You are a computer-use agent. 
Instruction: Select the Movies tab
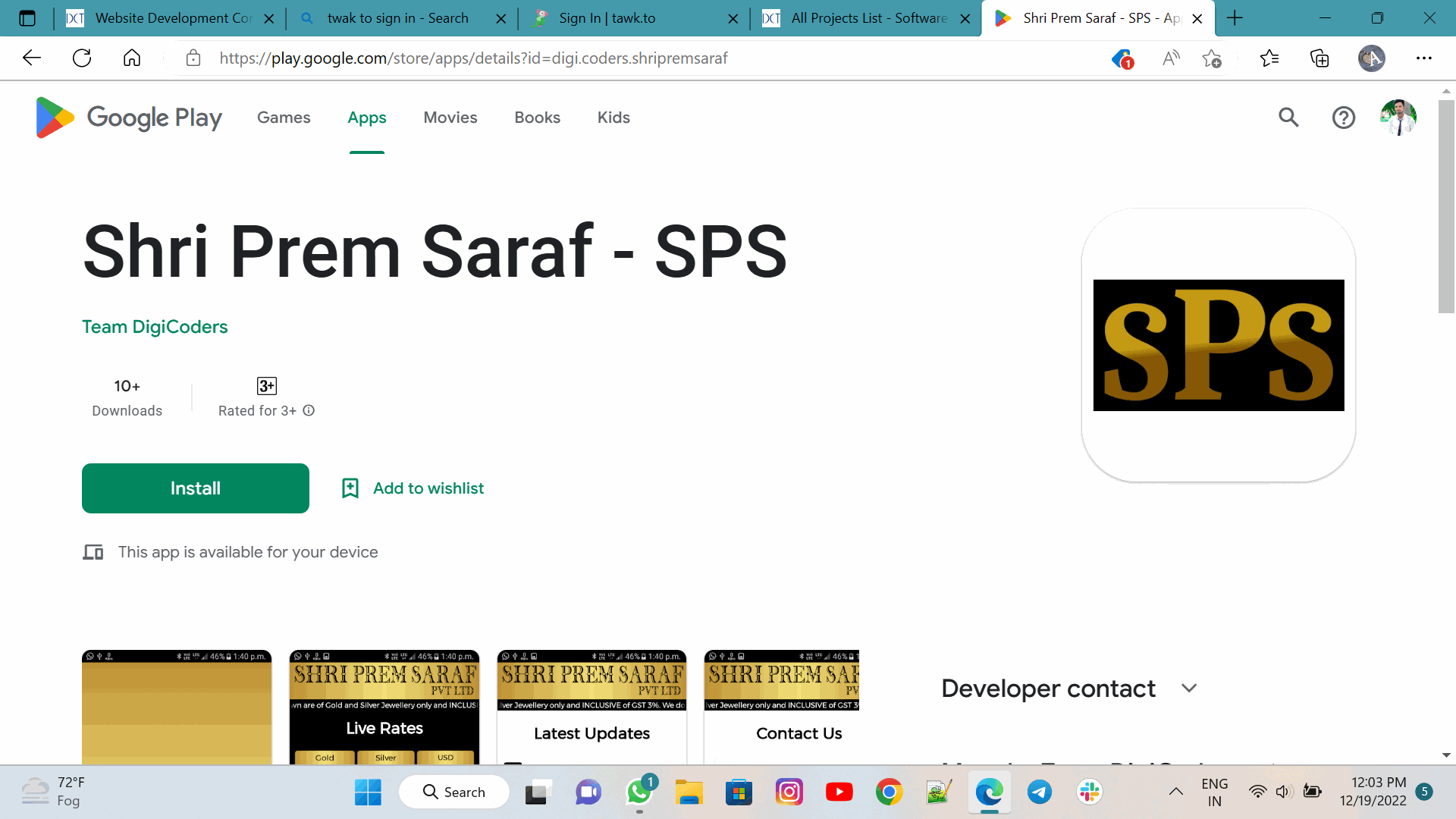pos(450,118)
